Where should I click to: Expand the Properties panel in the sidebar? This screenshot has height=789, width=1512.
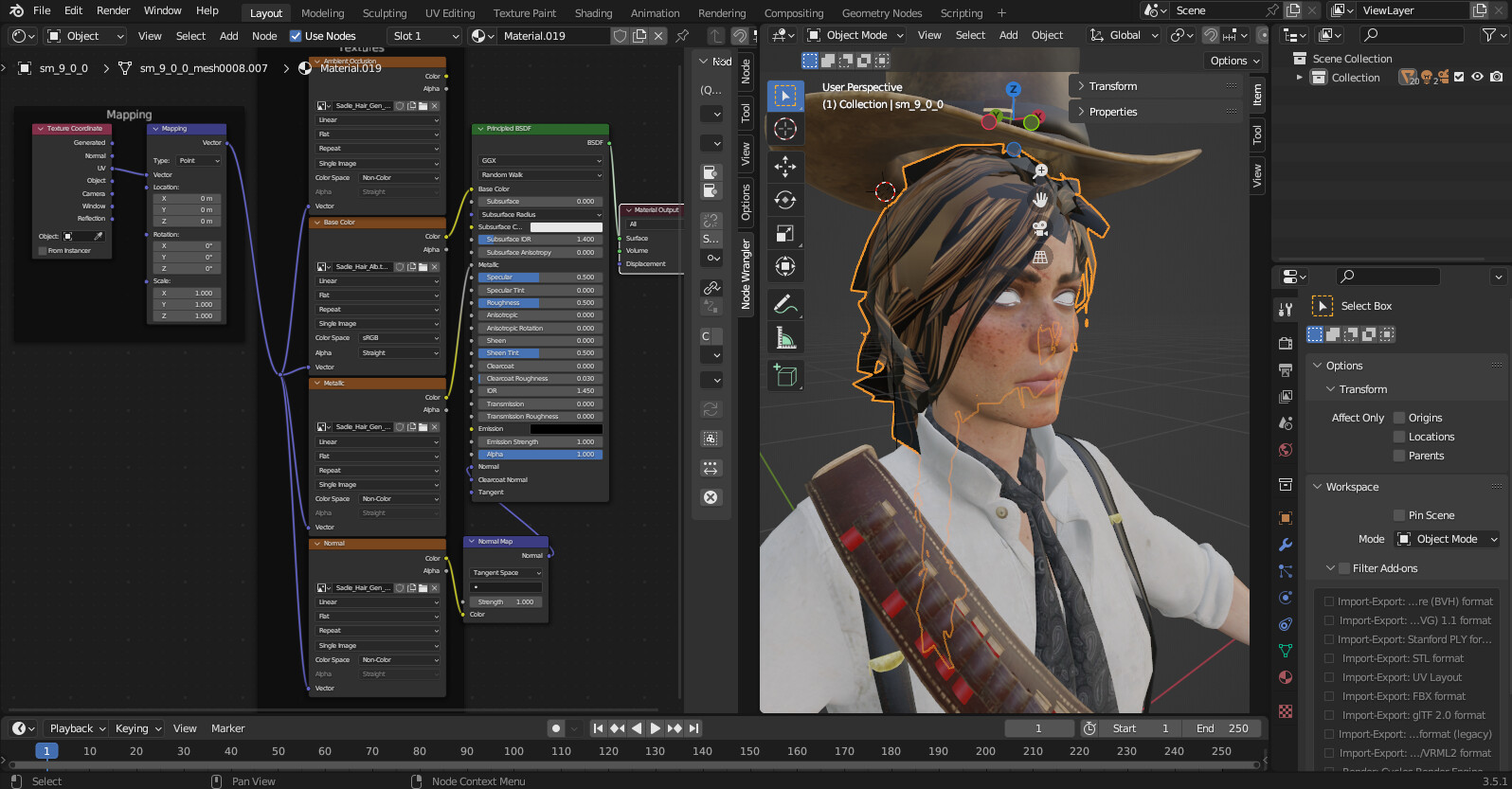(x=1155, y=112)
